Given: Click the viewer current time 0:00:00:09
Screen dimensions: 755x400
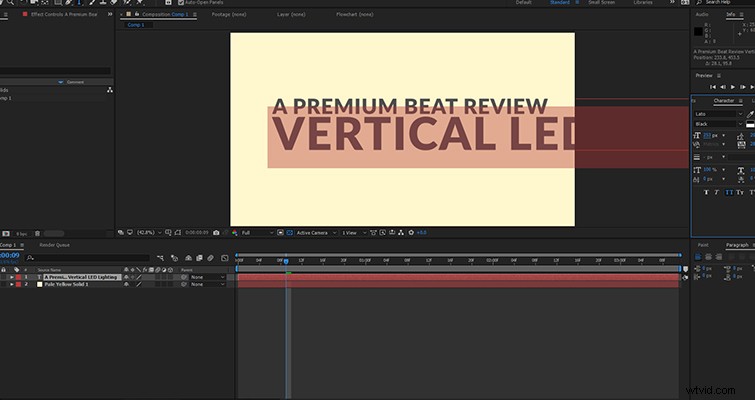Looking at the screenshot, I should (197, 233).
